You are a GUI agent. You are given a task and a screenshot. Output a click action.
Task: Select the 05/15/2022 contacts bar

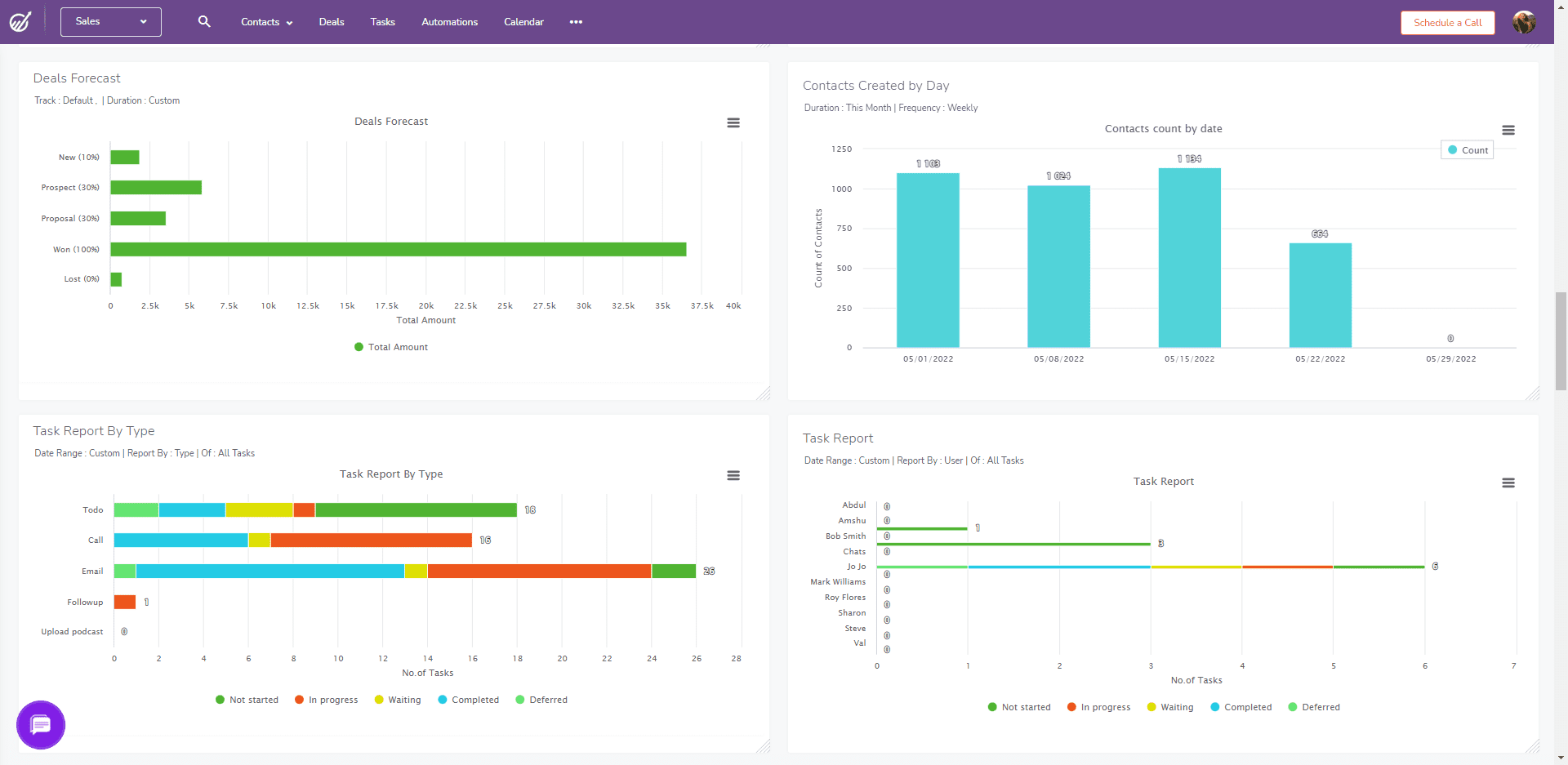(x=1190, y=258)
